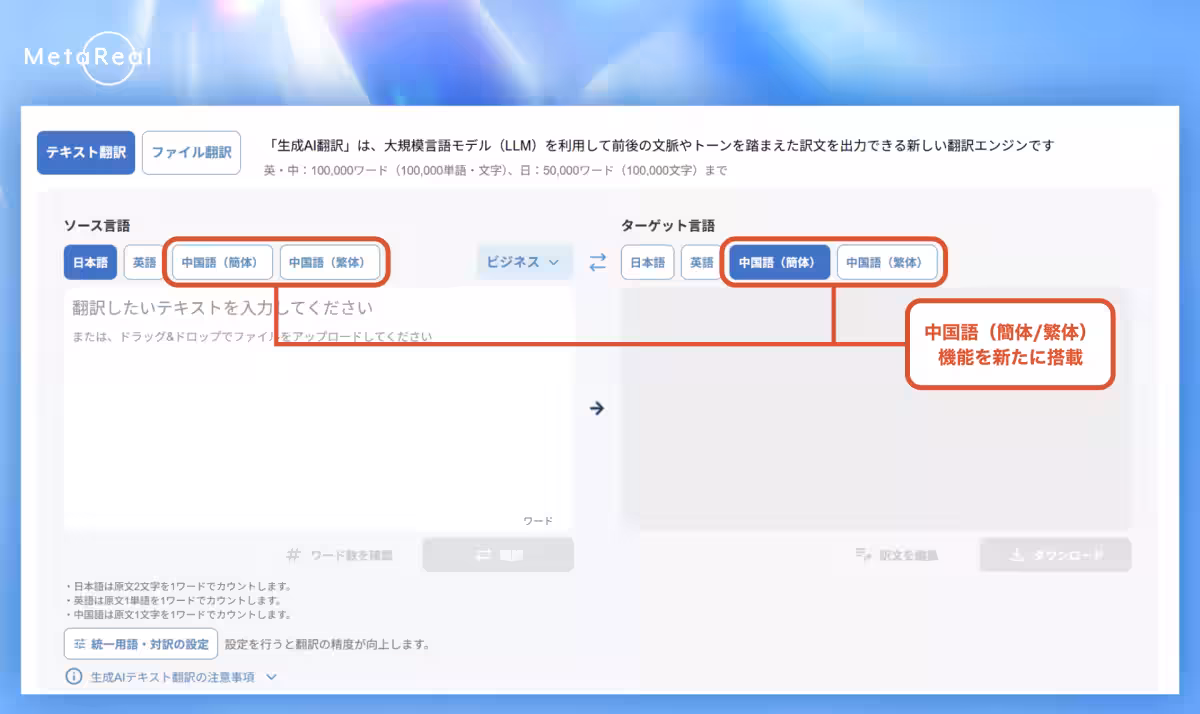Set target language to 日本語
Viewport: 1200px width, 714px height.
click(x=647, y=263)
